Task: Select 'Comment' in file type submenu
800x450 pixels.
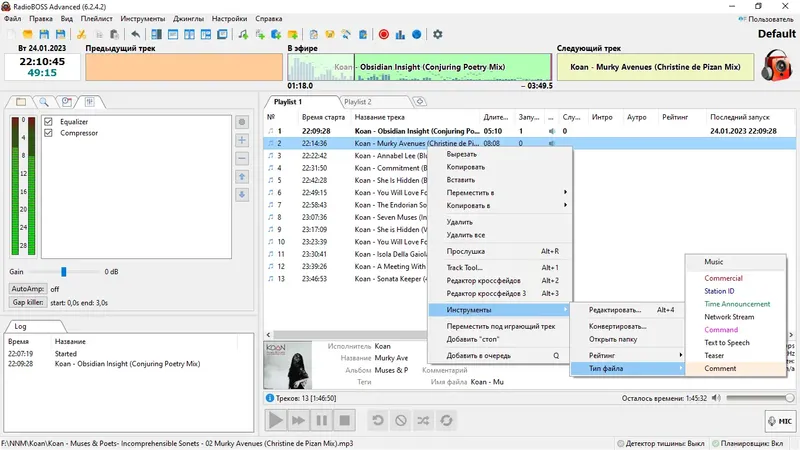Action: 720,368
